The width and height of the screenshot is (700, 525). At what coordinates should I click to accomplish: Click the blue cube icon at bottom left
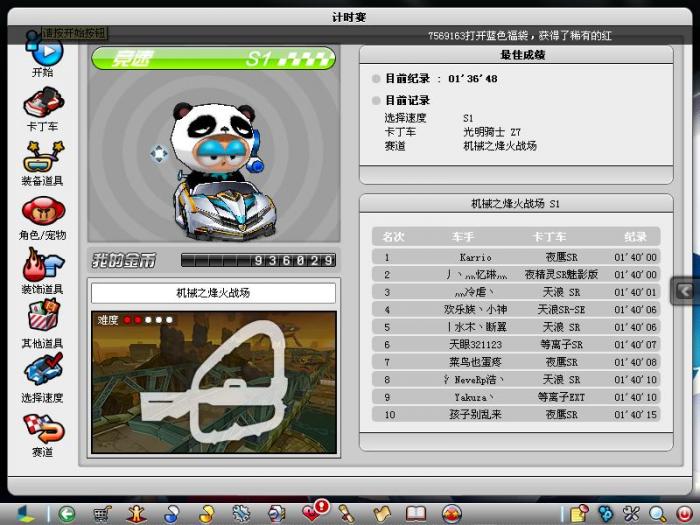click(25, 514)
